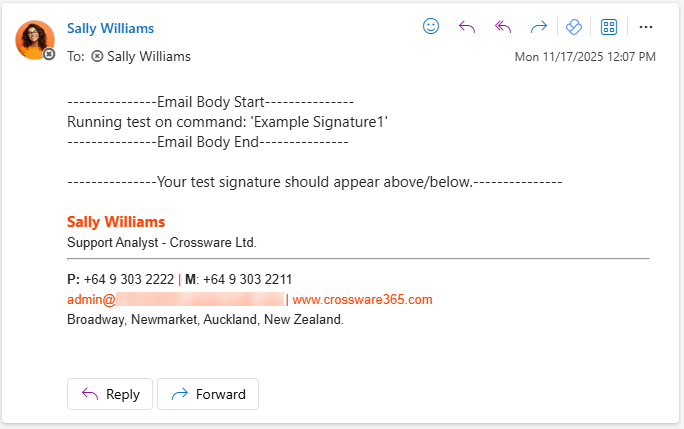Open the sender name Sally Williams in the header
Viewport: 684px width, 429px height.
pos(110,28)
